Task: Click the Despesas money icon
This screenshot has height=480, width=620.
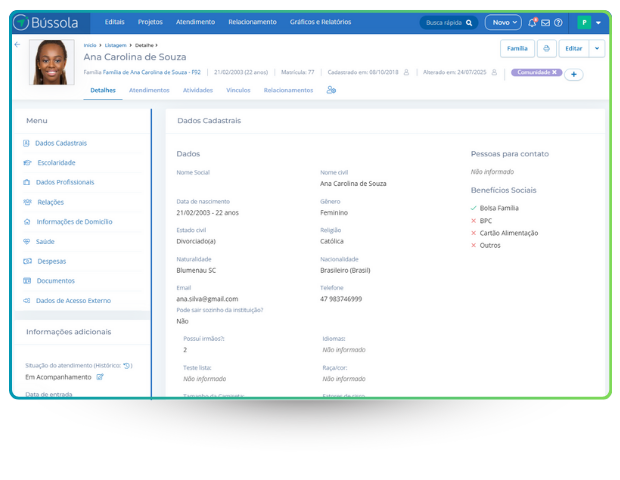Action: point(27,261)
